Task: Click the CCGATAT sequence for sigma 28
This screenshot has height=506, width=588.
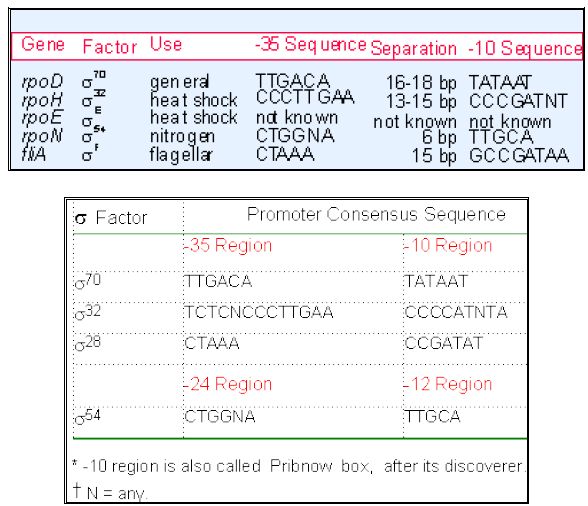Action: (444, 343)
